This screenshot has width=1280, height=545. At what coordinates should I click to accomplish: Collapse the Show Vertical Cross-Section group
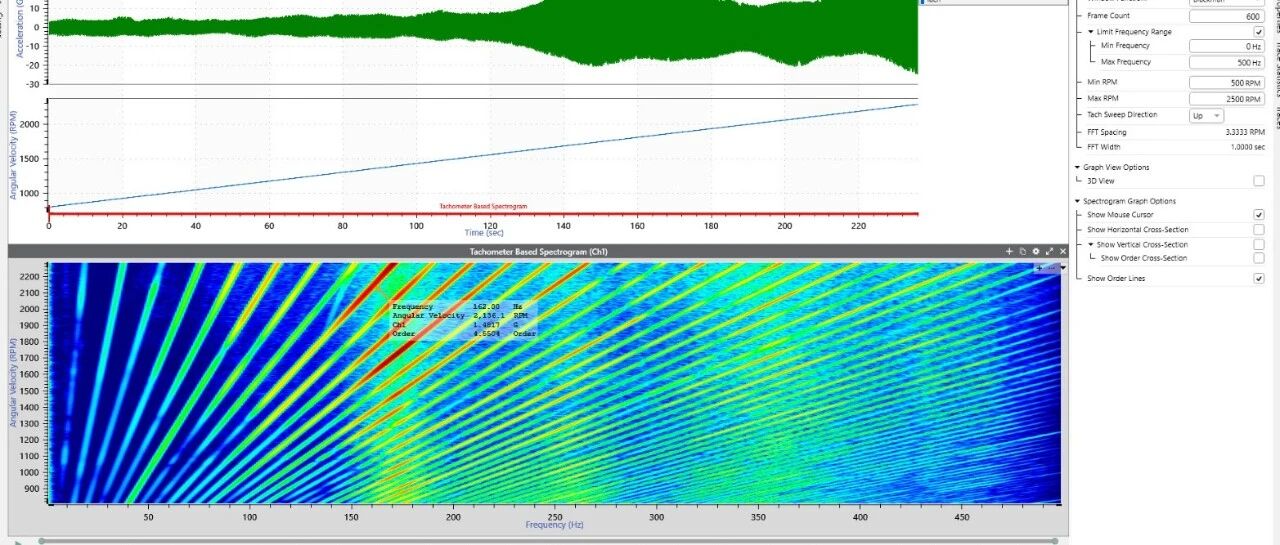pos(1092,244)
